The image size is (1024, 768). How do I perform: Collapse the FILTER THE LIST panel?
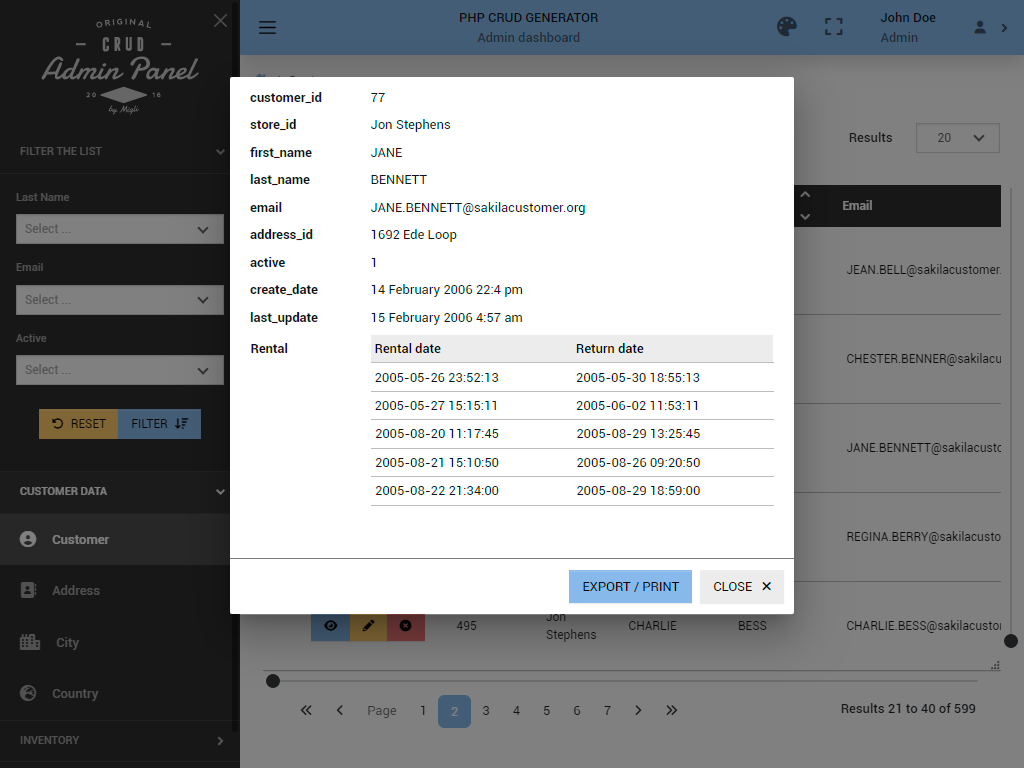tap(219, 152)
